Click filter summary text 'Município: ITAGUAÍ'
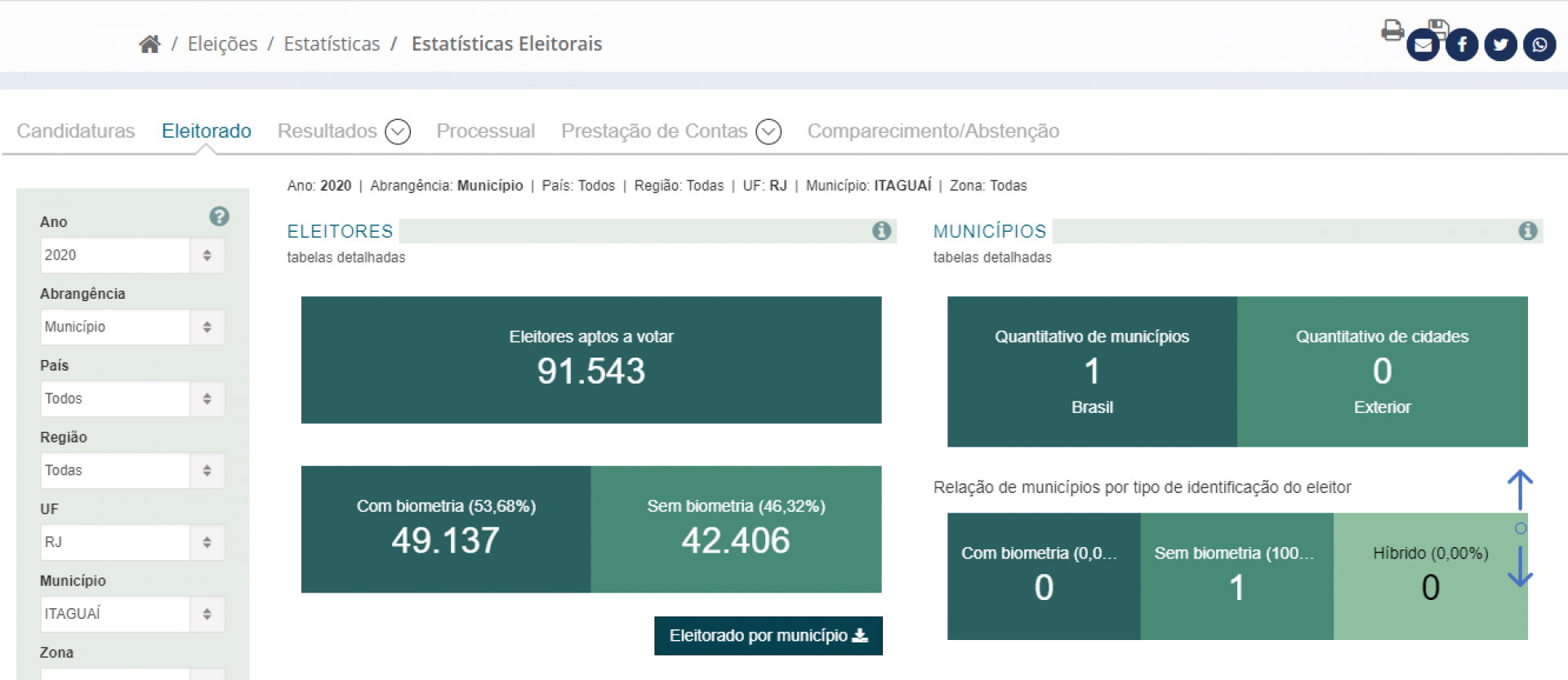The image size is (1568, 680). click(x=868, y=186)
